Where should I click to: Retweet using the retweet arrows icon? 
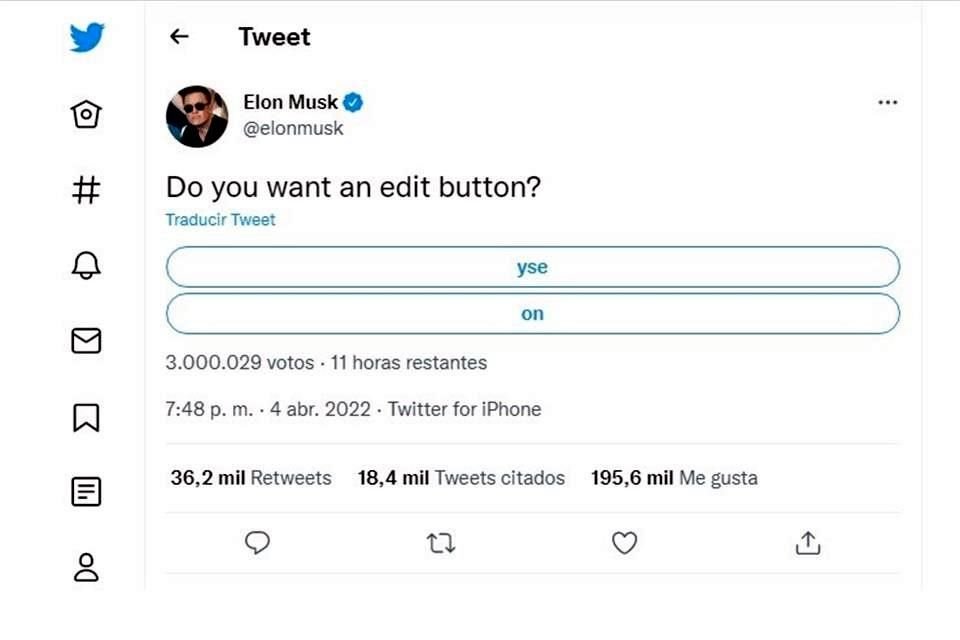click(441, 543)
